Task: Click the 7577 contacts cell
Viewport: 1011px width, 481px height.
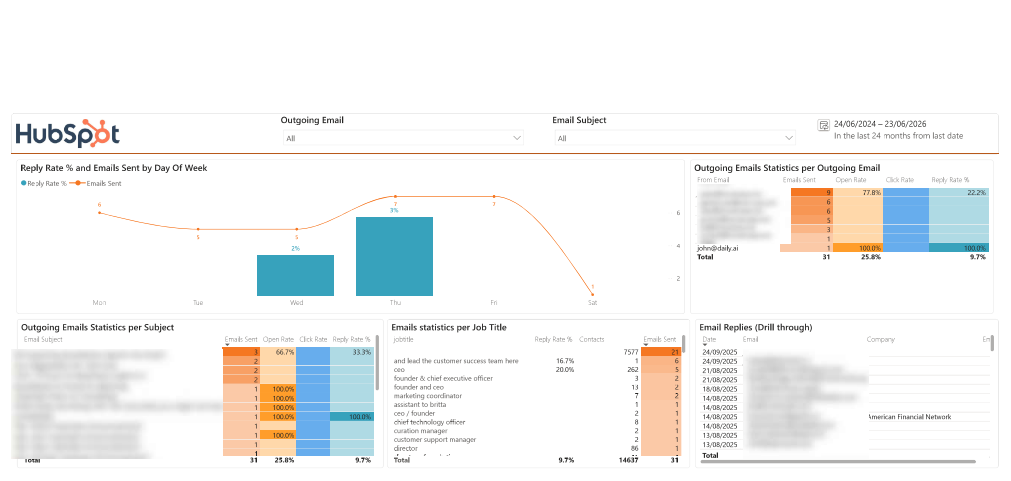Action: [631, 352]
